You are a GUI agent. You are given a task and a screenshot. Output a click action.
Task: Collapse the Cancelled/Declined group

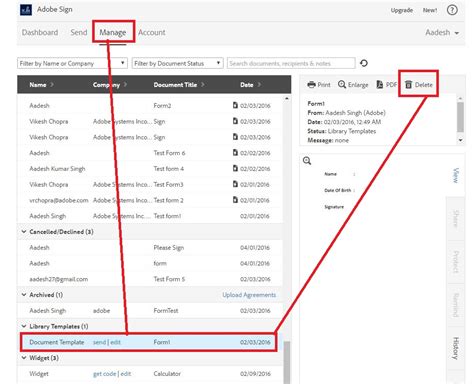point(24,232)
